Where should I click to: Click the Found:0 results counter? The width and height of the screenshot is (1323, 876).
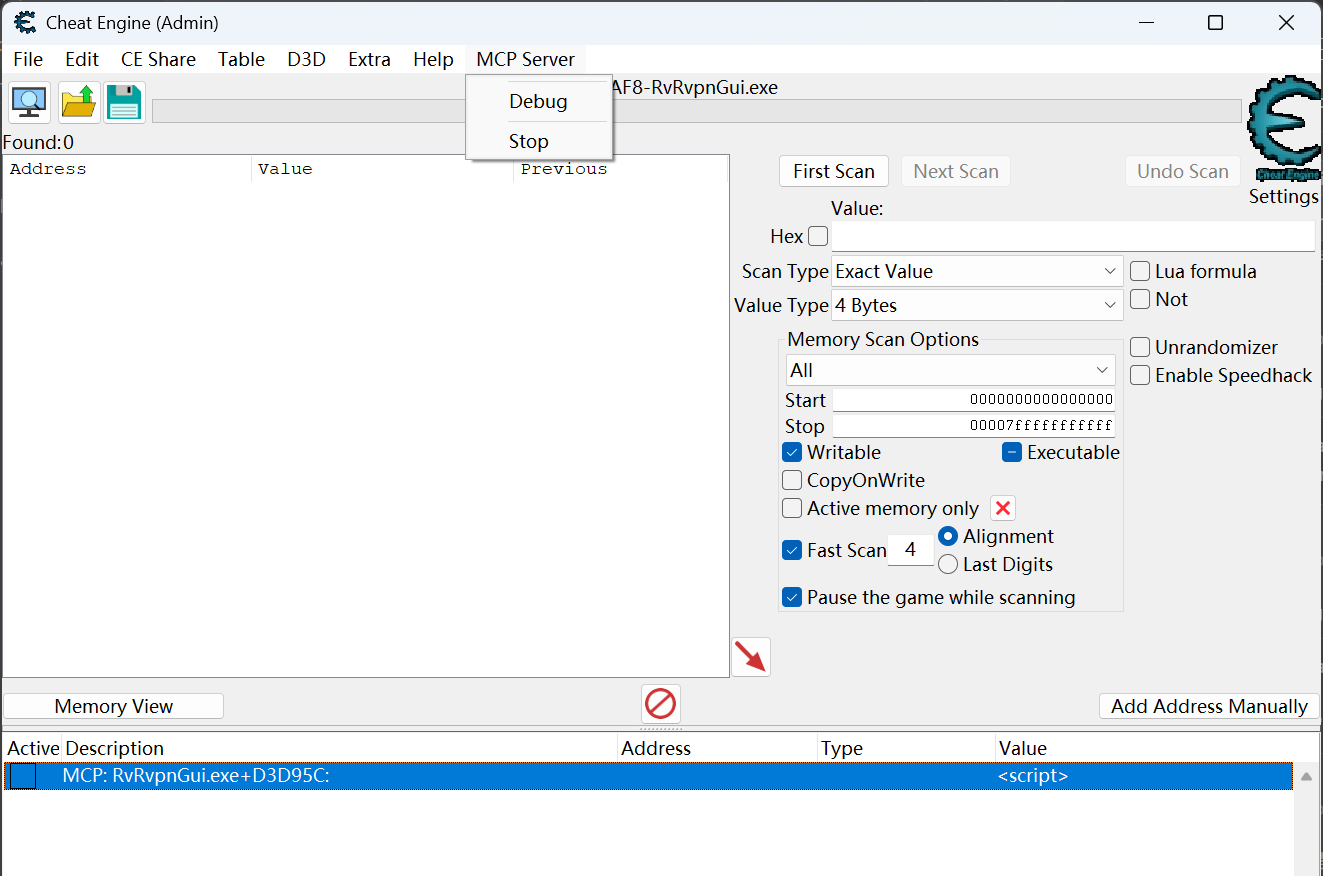coord(38,143)
